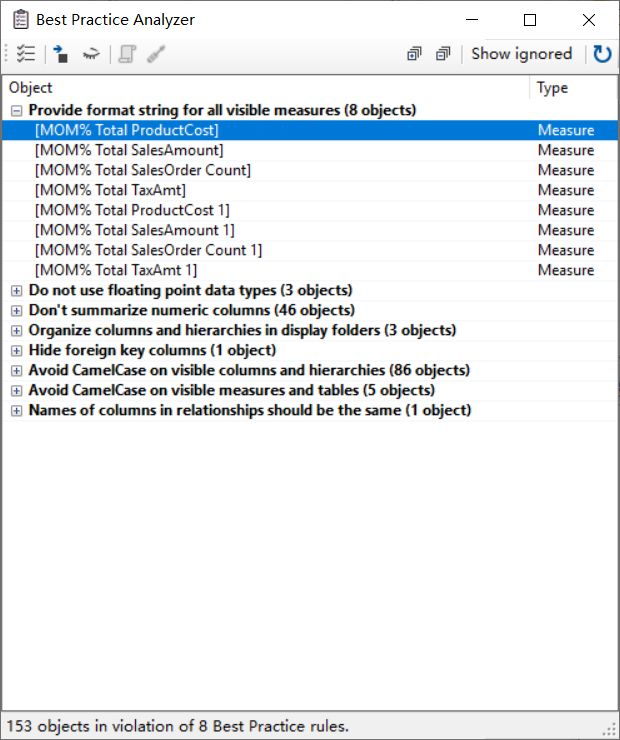This screenshot has height=740, width=620.
Task: Click the apply fix brush icon
Action: [x=156, y=54]
